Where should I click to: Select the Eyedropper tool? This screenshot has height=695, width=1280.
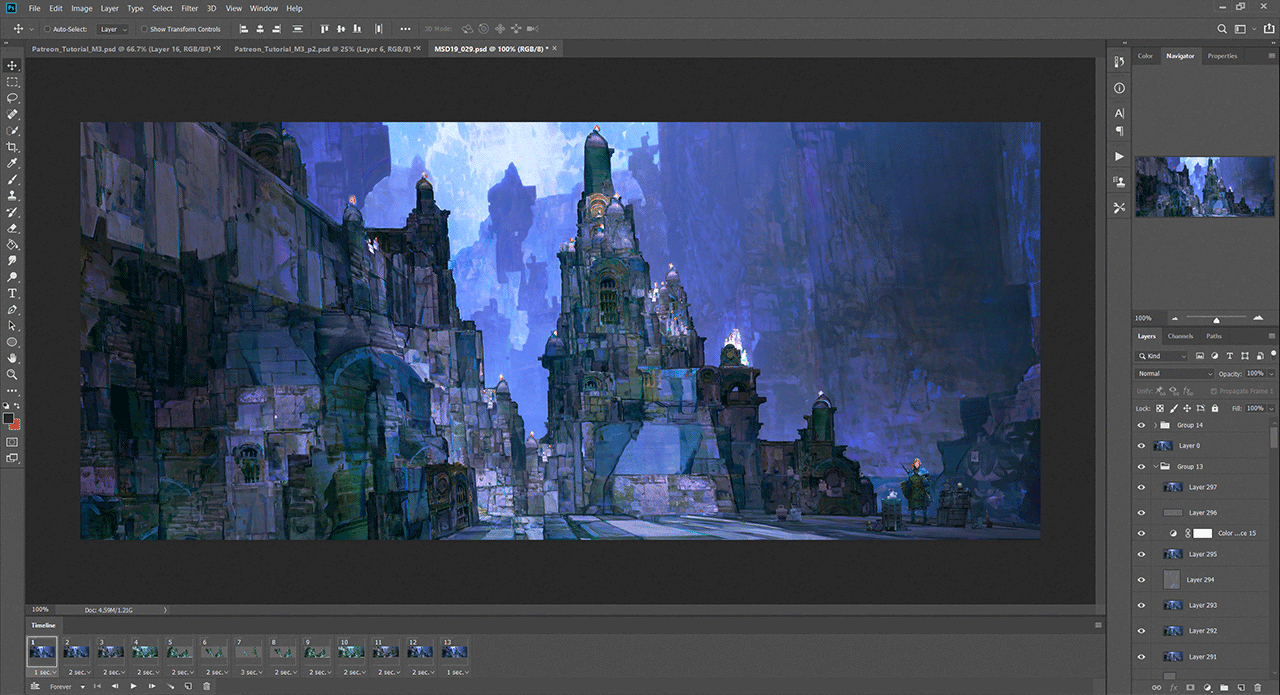tap(12, 163)
